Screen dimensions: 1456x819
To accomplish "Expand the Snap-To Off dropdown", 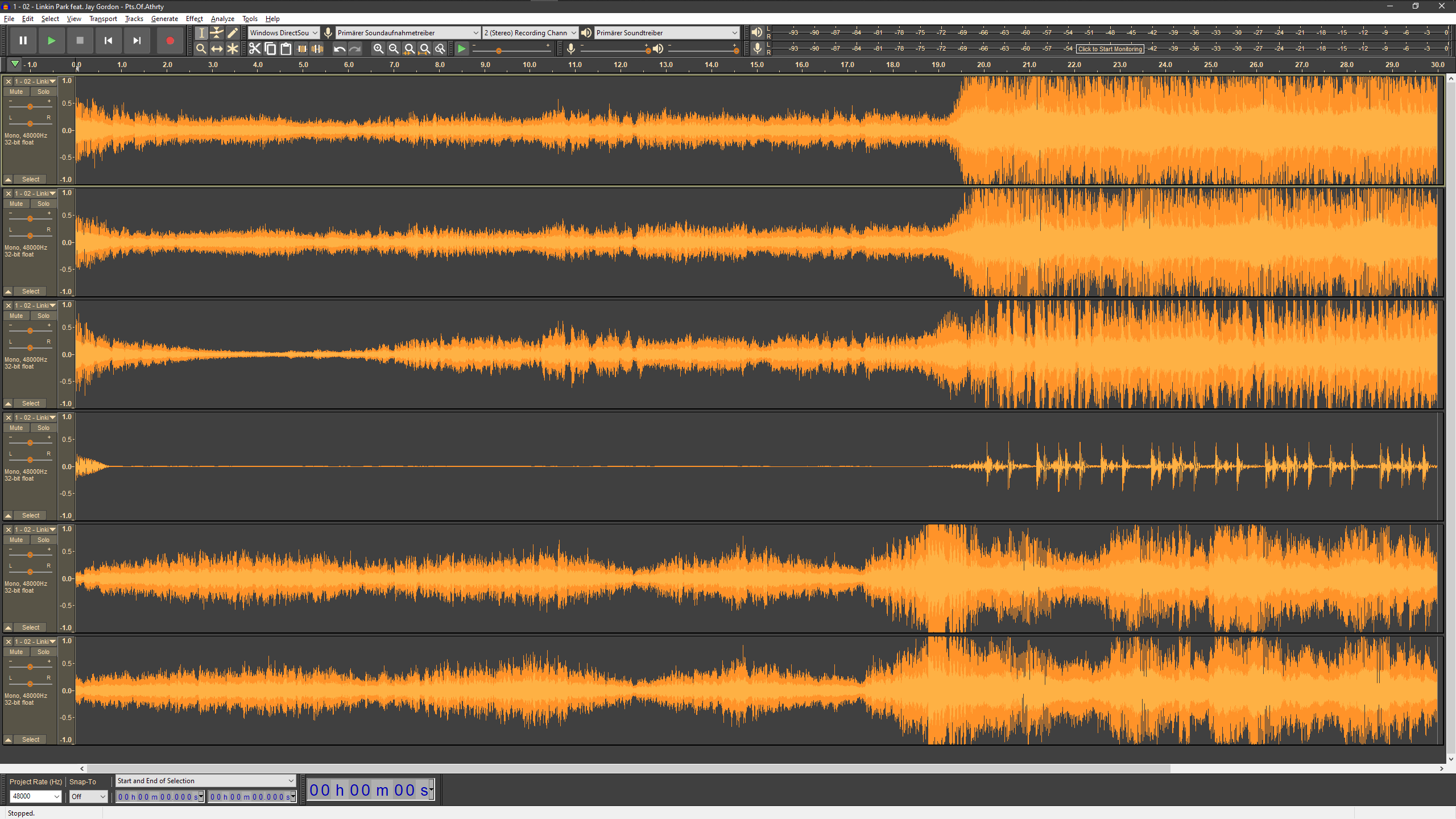I will click(102, 796).
